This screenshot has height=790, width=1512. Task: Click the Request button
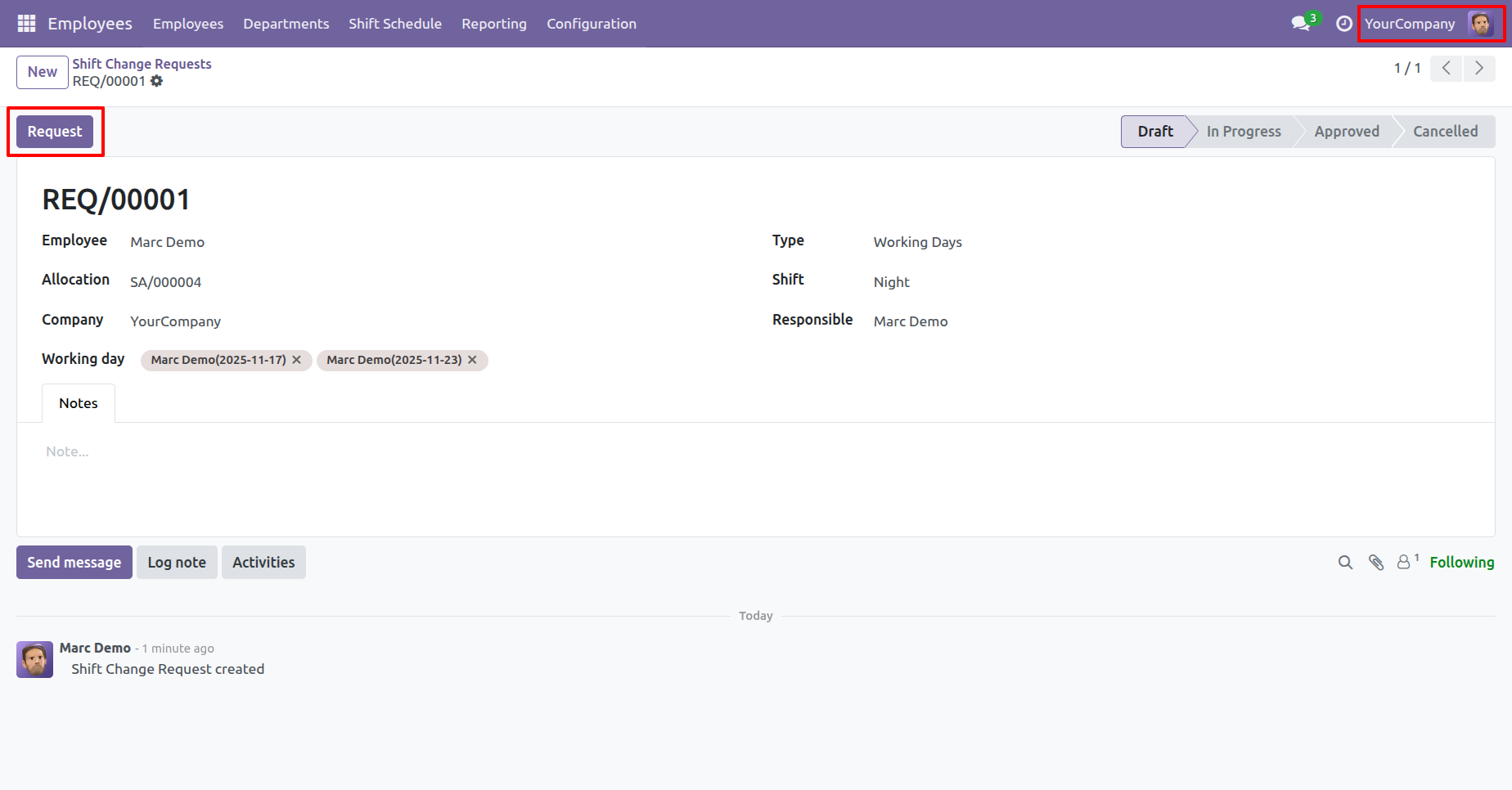pos(55,132)
